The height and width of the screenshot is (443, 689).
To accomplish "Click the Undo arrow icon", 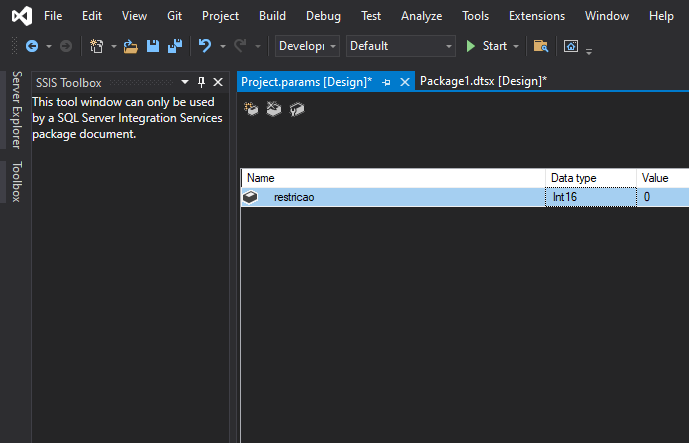I will [x=205, y=46].
